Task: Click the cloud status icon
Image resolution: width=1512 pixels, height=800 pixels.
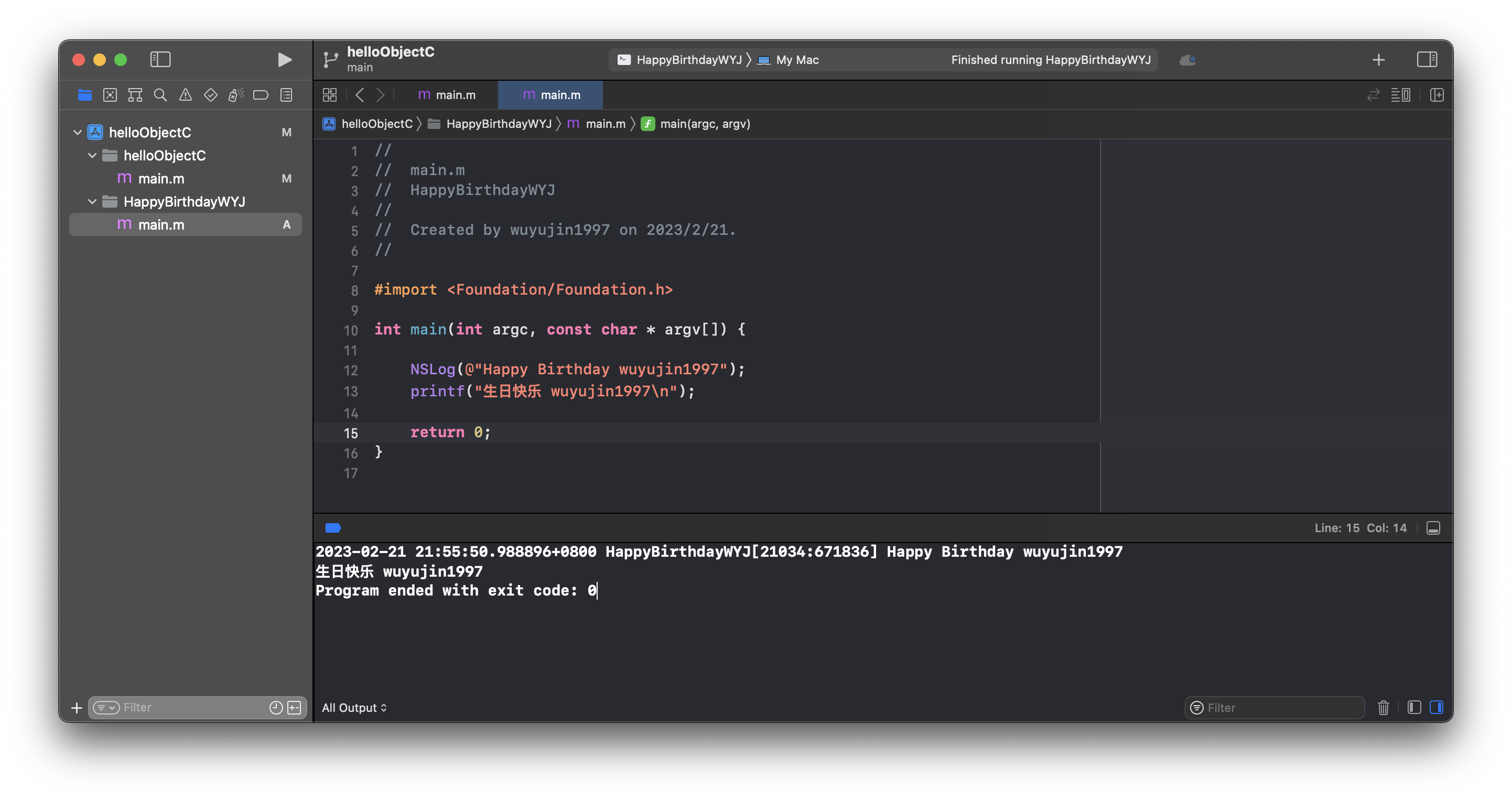Action: point(1187,60)
